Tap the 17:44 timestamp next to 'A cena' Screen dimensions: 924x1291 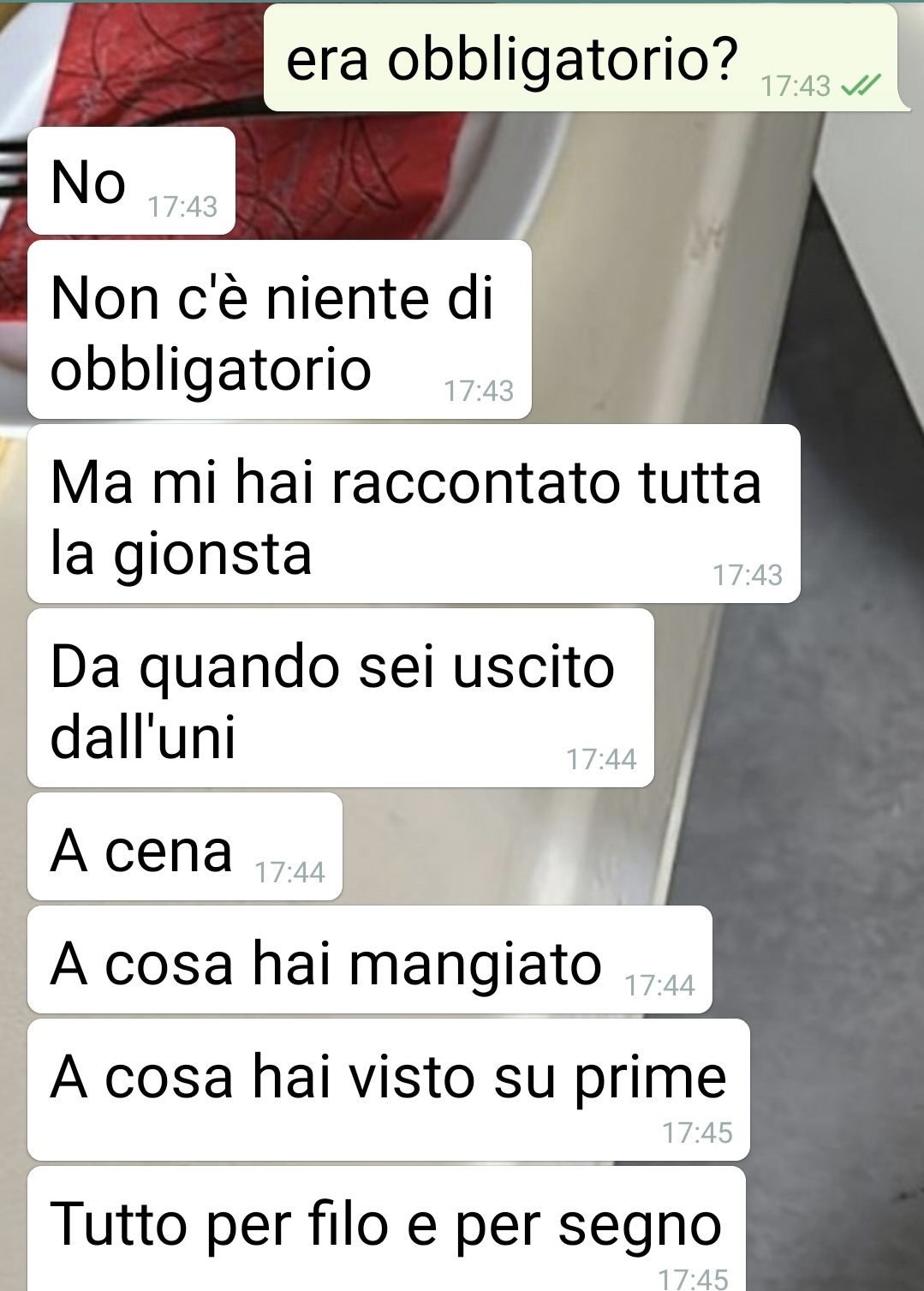point(290,872)
